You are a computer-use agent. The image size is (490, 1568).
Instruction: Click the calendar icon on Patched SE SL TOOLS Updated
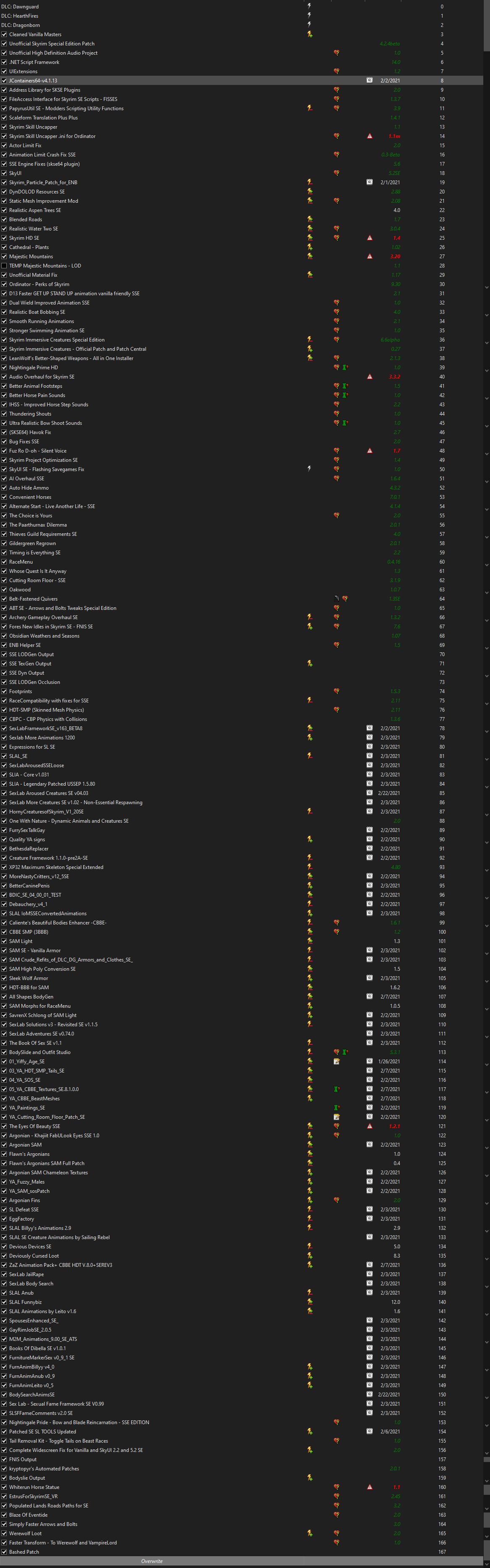click(x=369, y=1432)
